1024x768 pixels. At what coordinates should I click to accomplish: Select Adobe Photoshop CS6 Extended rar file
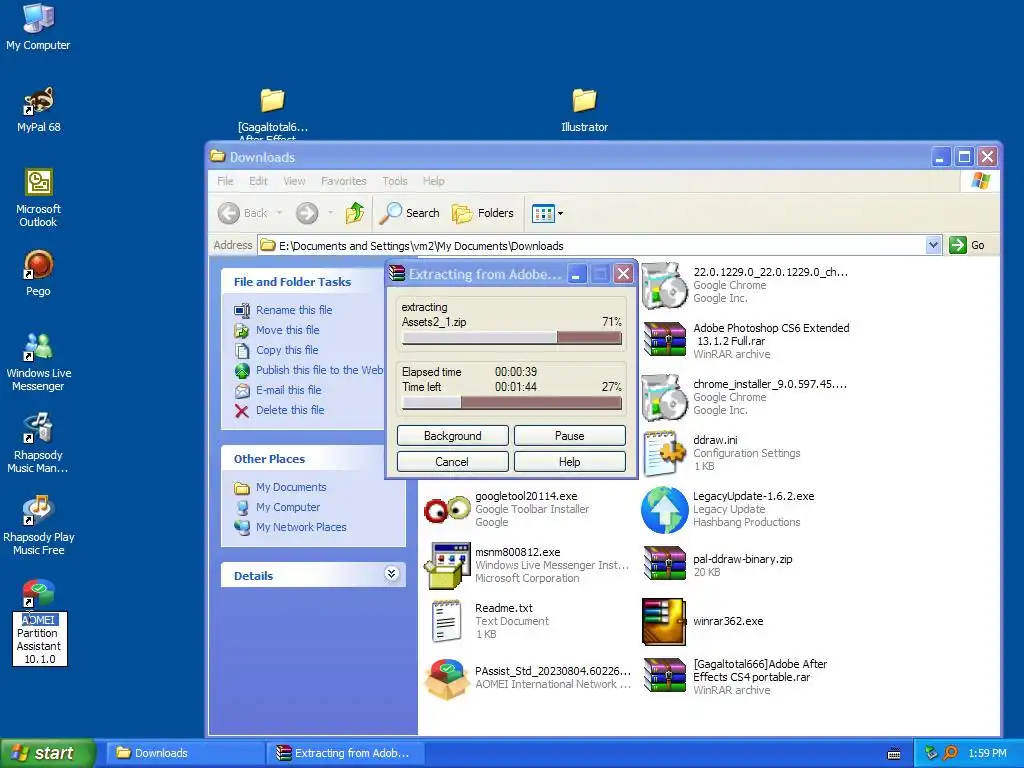(746, 341)
